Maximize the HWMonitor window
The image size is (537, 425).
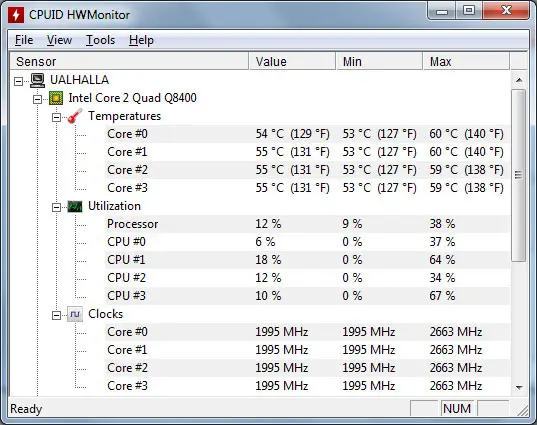pyautogui.click(x=469, y=11)
